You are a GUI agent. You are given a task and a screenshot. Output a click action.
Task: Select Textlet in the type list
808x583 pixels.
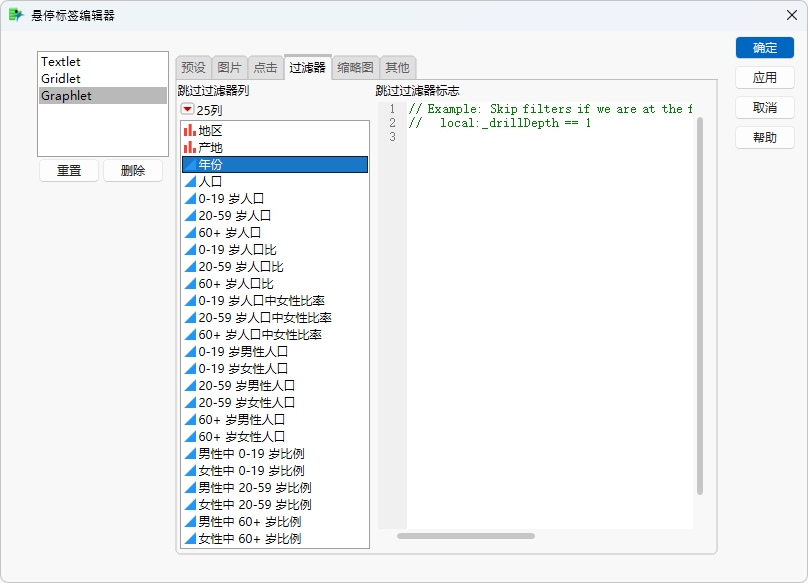point(103,62)
